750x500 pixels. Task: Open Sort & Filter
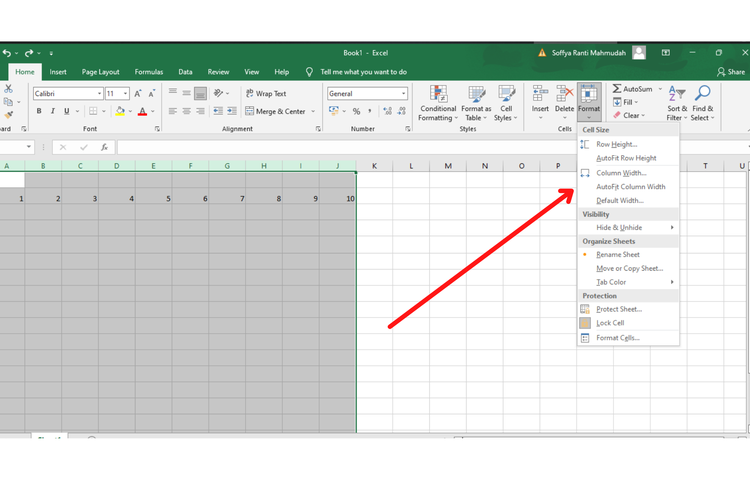coord(677,103)
